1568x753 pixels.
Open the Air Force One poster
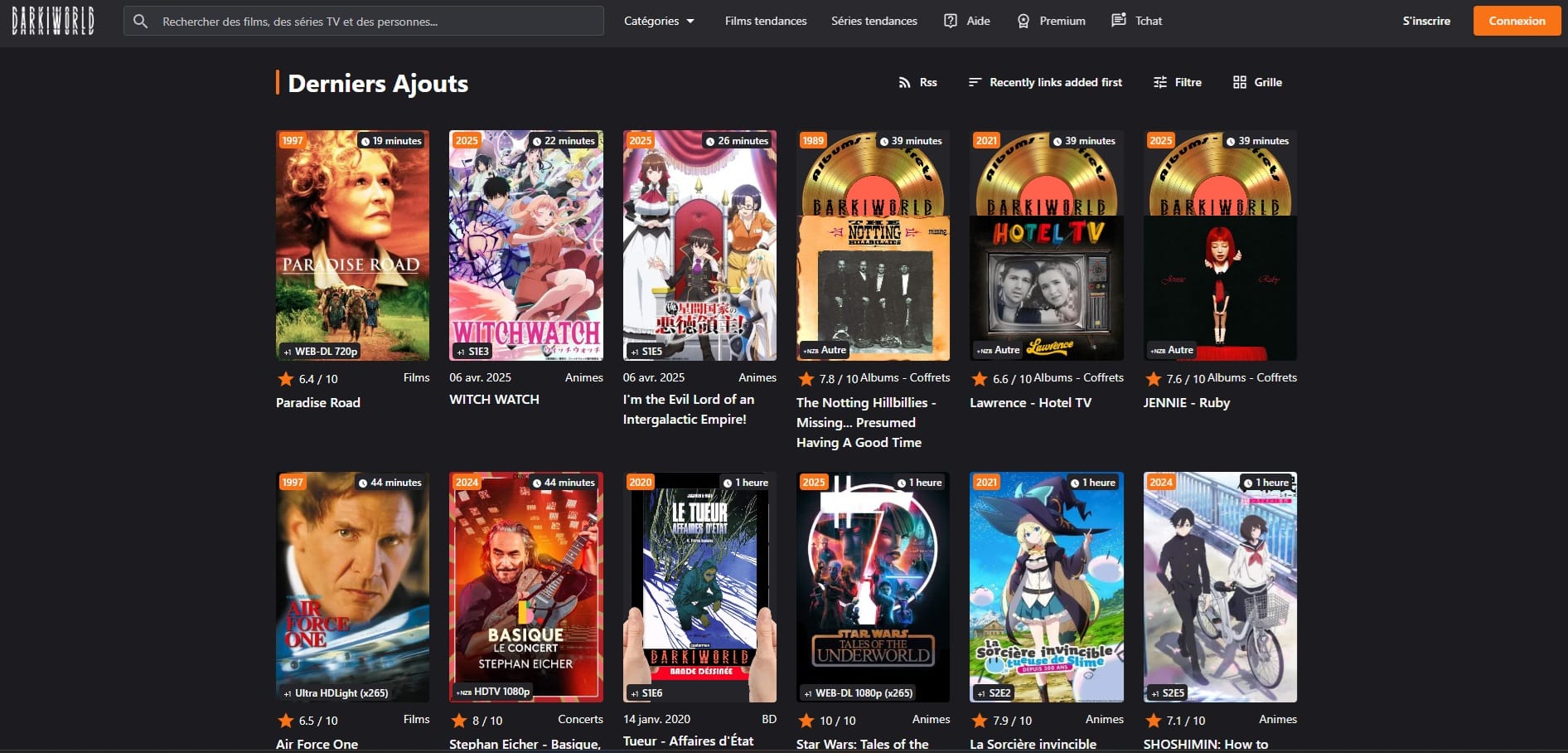pos(352,587)
